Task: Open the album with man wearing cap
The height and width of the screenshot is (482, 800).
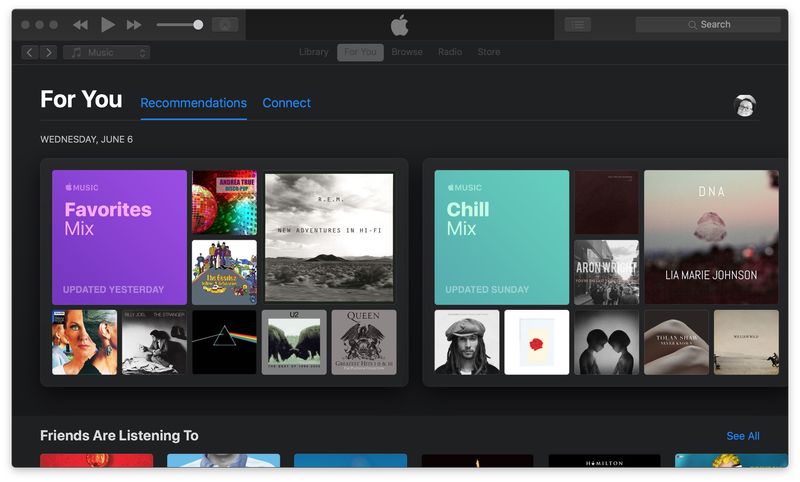Action: 467,342
